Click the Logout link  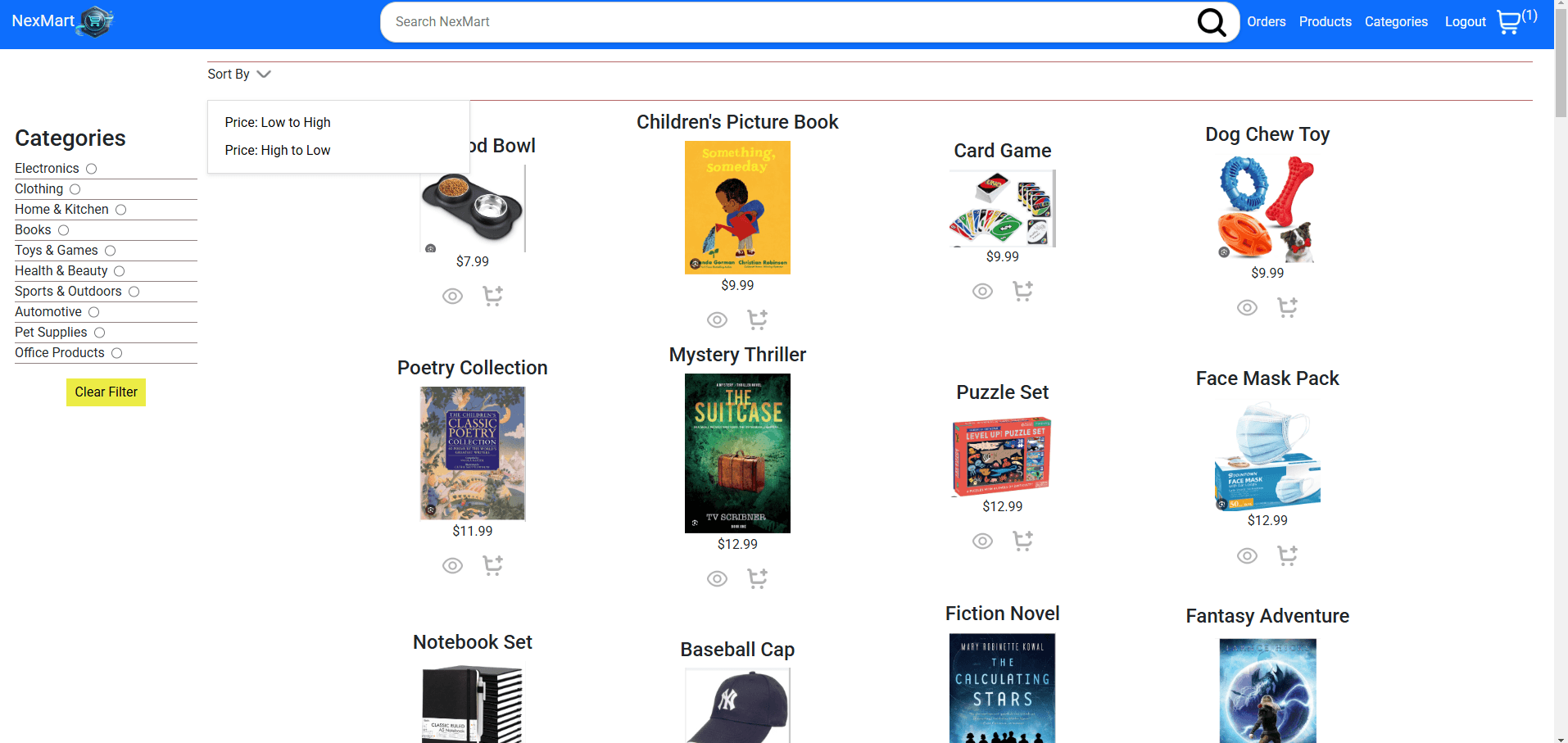tap(1465, 22)
